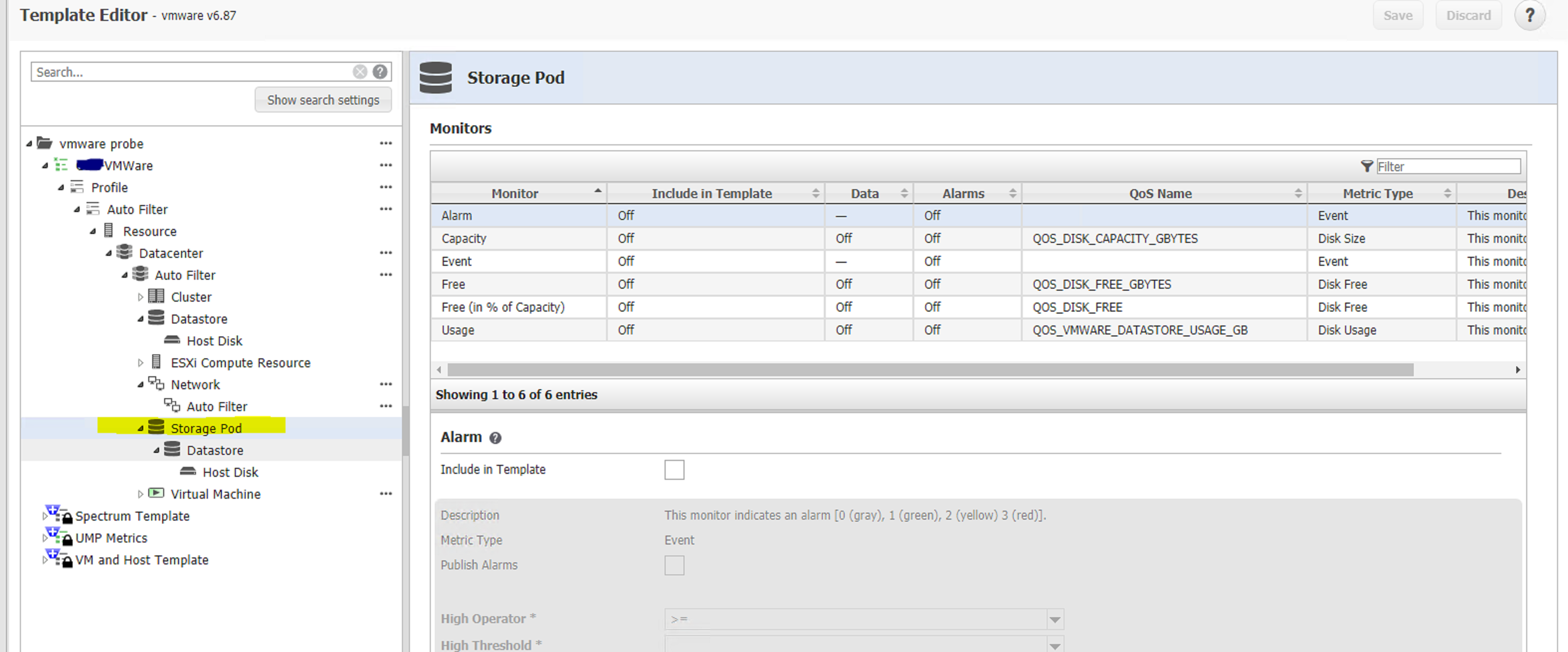Viewport: 1568px width, 652px height.
Task: Click the funnel filter icon above the table
Action: pyautogui.click(x=1367, y=166)
